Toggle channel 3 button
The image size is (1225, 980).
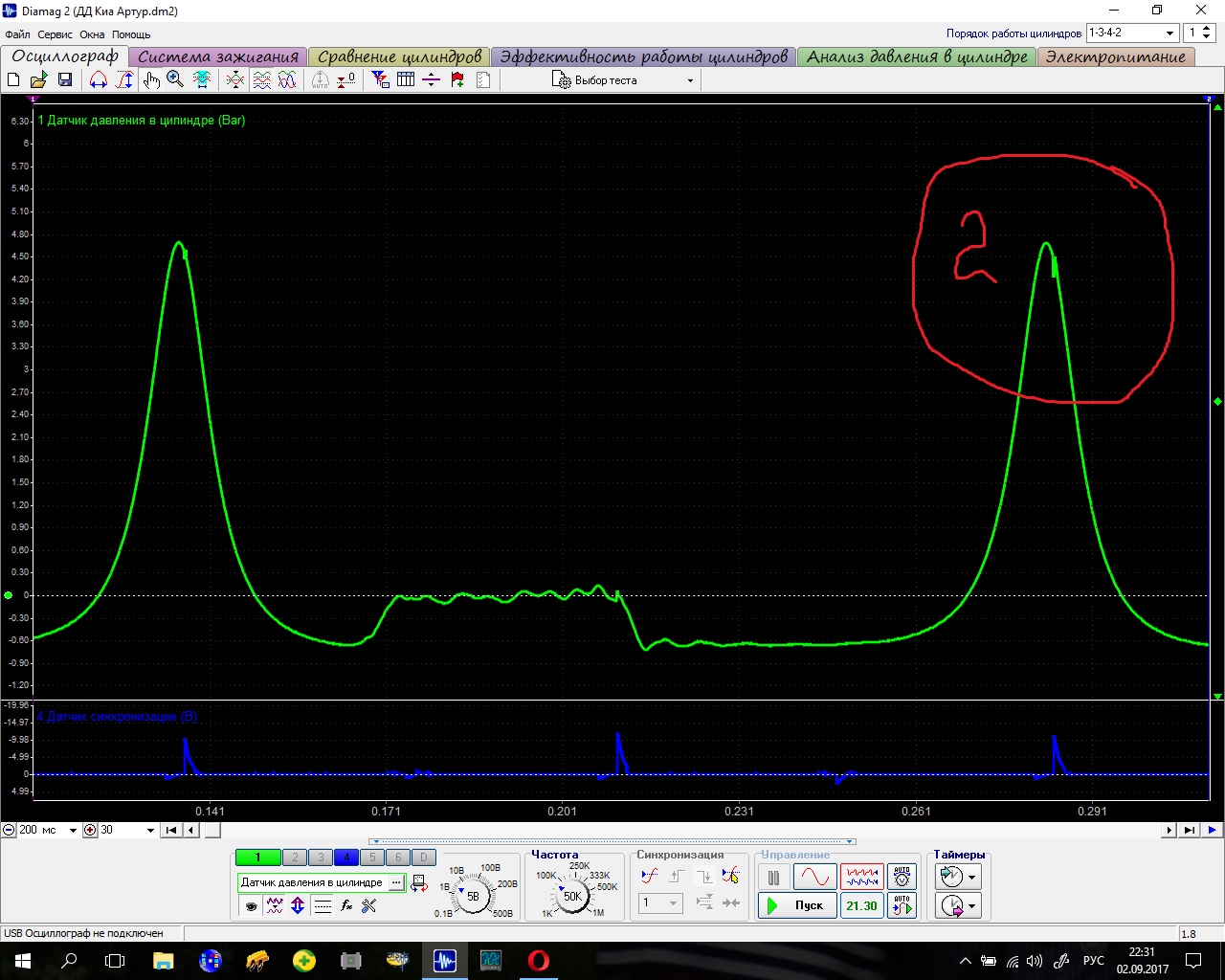(321, 857)
